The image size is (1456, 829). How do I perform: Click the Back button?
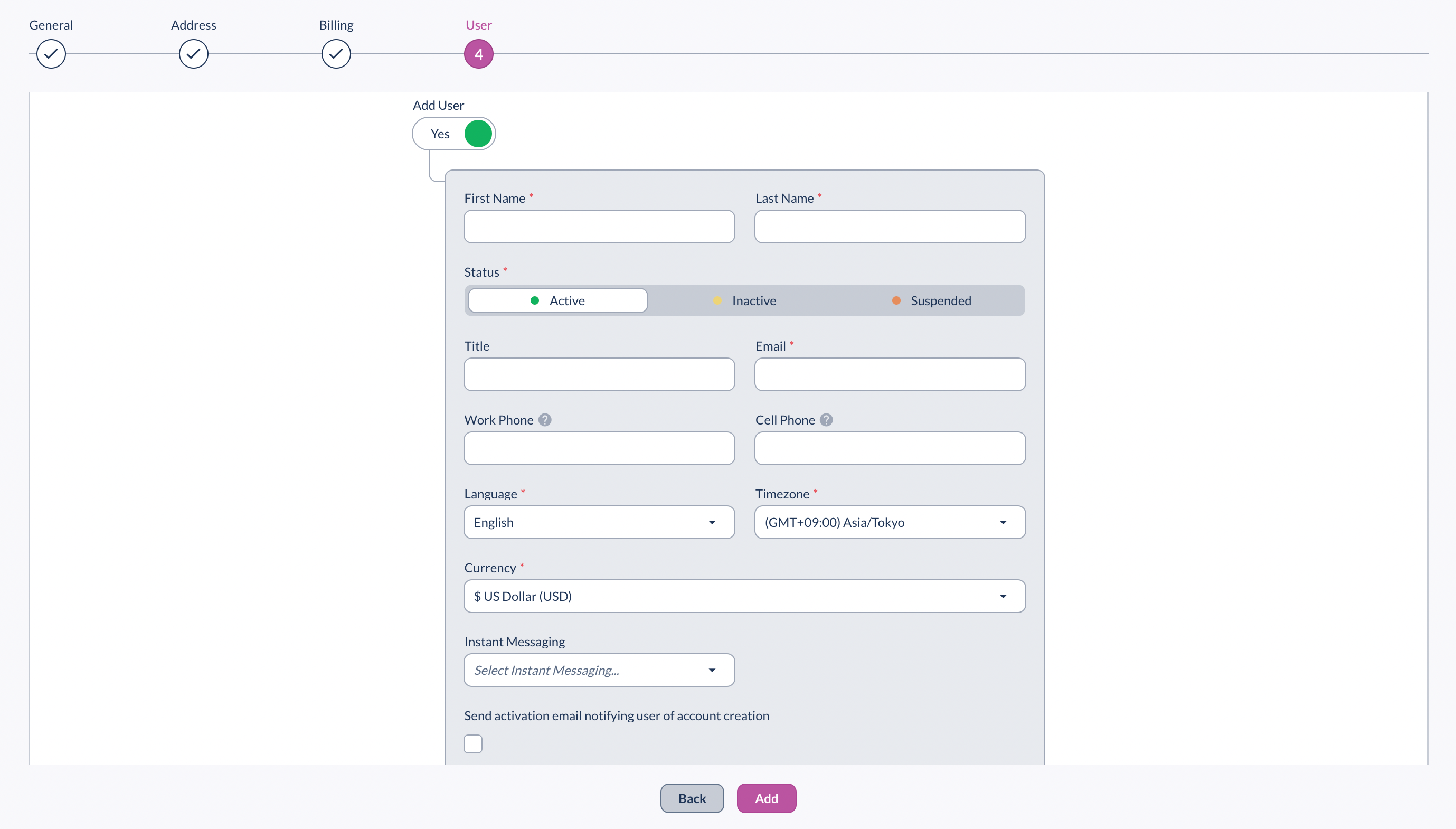[x=692, y=798]
